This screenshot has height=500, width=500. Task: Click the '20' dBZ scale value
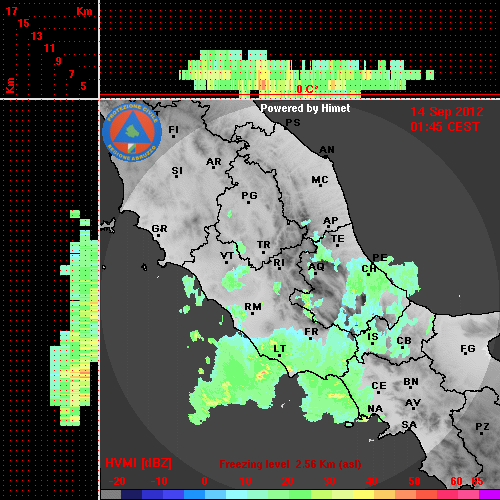click(288, 481)
